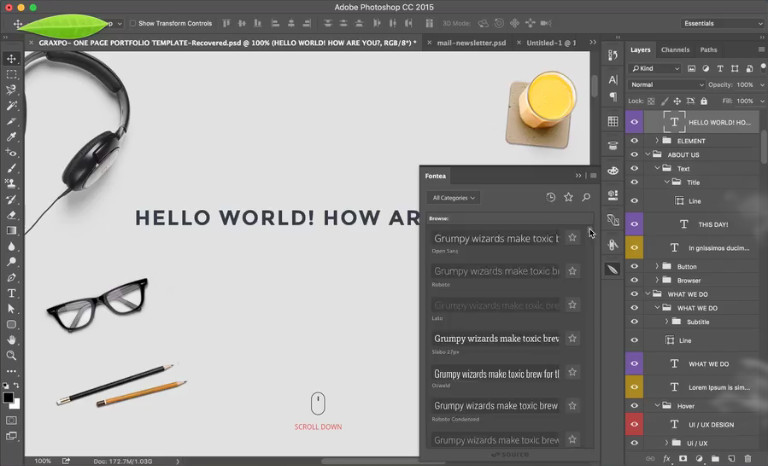Open the All Categories dropdown in Fontea

(453, 197)
